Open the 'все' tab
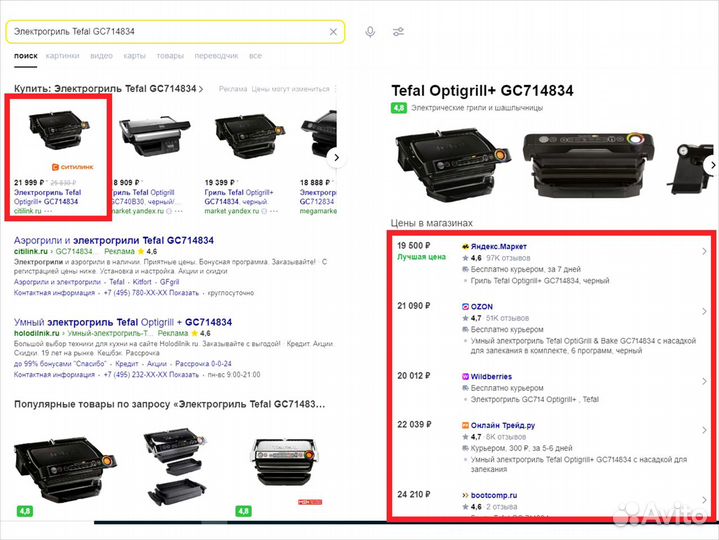This screenshot has height=540, width=719. (x=255, y=56)
